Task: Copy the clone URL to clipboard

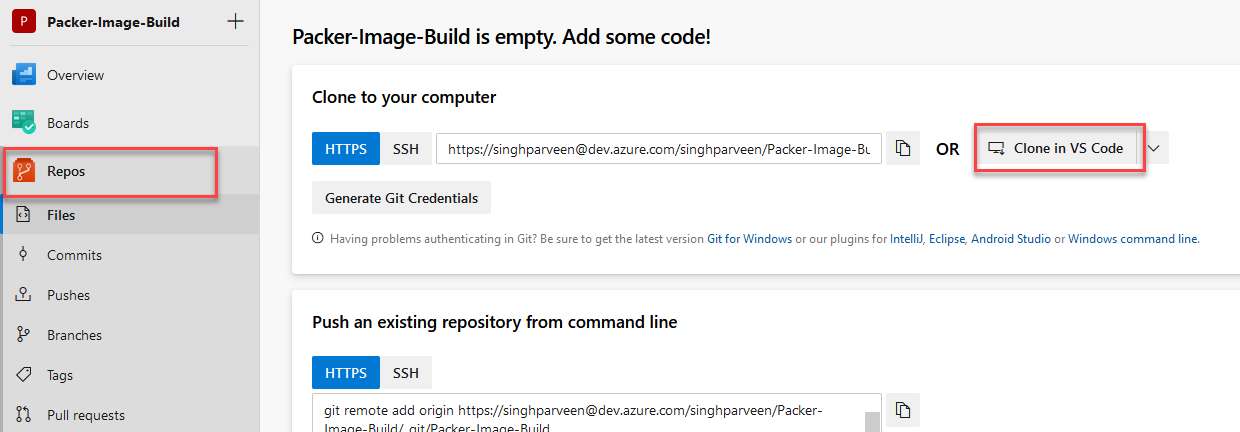Action: [903, 149]
